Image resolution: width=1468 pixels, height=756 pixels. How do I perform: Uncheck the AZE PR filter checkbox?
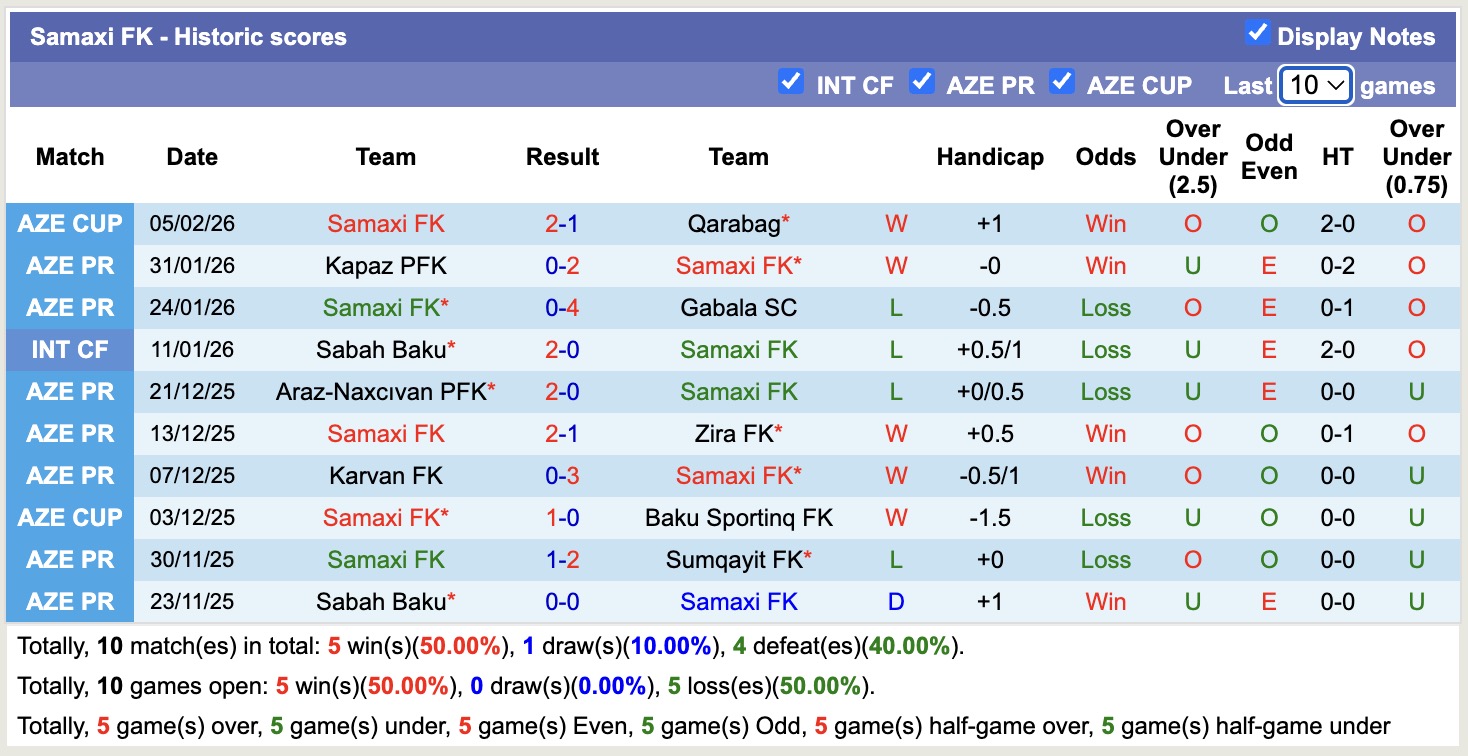[921, 82]
